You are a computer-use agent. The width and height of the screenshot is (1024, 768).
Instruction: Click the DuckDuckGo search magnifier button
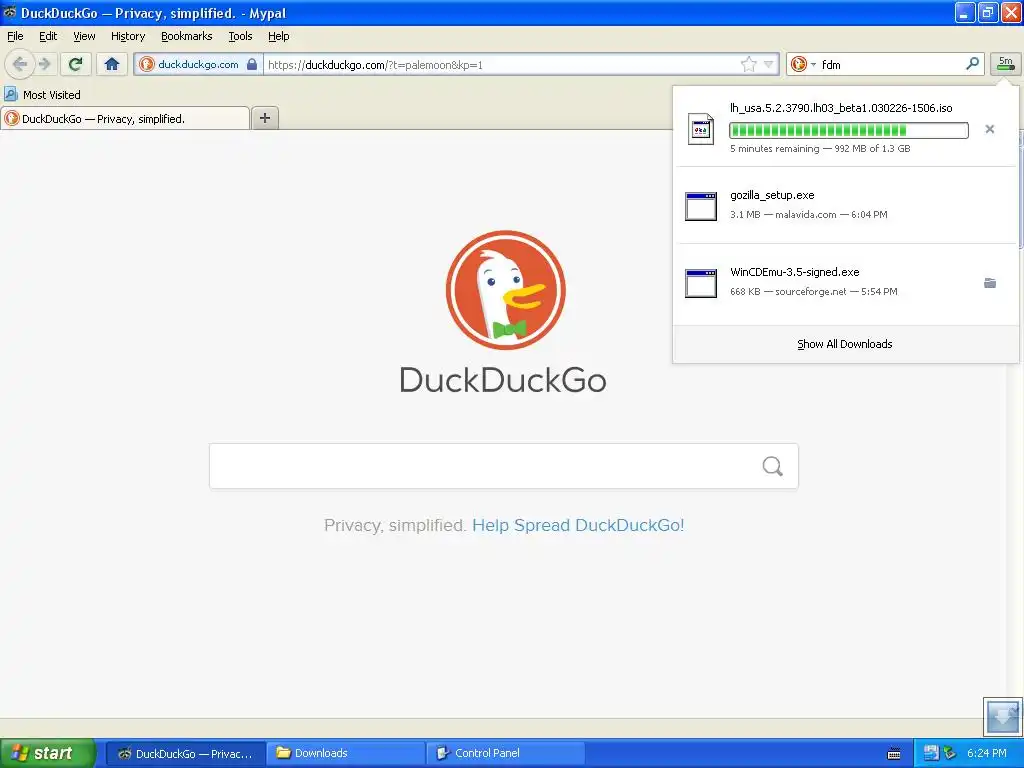(x=773, y=466)
